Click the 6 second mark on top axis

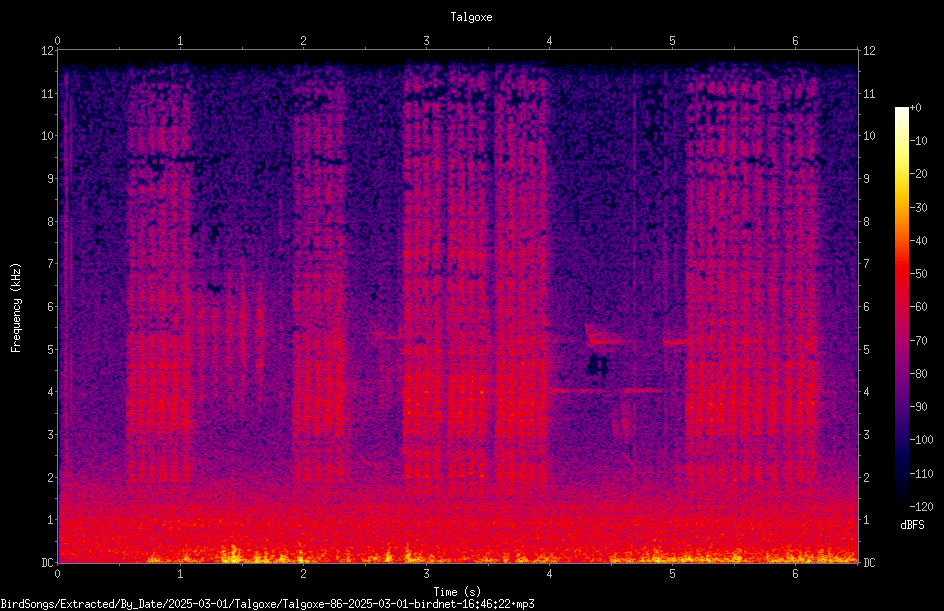click(795, 41)
